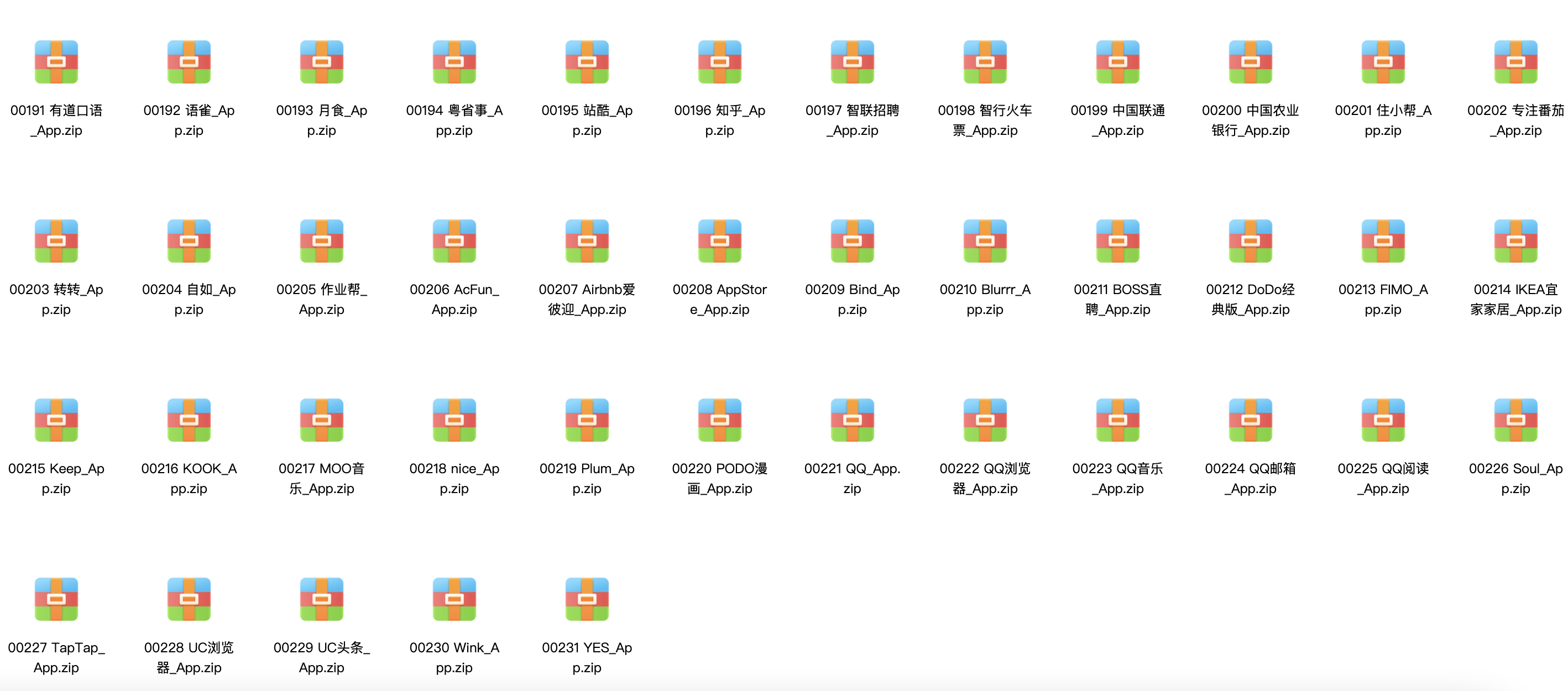The image size is (1568, 691).
Task: Click the 00212 DoDo经典版 archive icon
Action: [1250, 241]
